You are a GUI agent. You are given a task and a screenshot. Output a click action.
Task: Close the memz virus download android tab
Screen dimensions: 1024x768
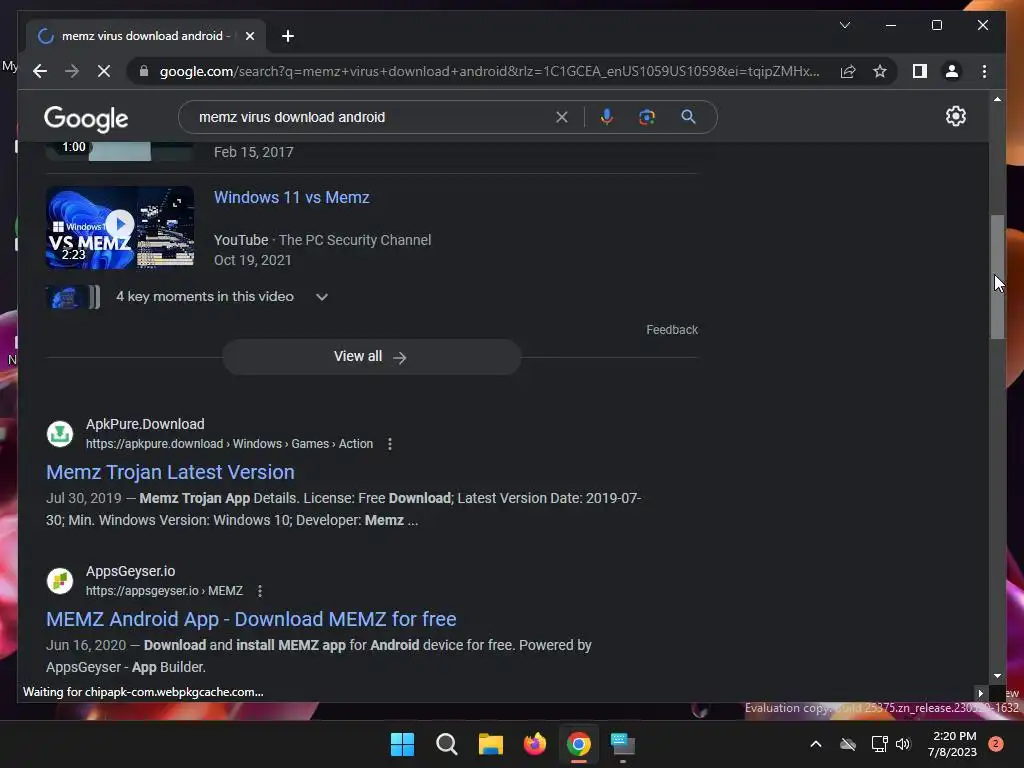(249, 36)
